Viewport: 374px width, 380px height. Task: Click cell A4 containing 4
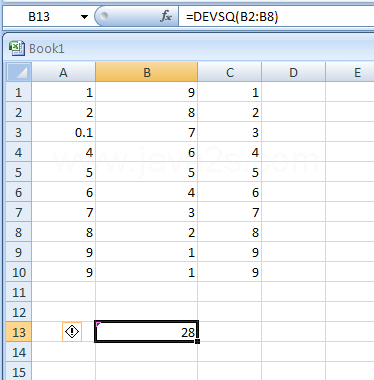[64, 152]
